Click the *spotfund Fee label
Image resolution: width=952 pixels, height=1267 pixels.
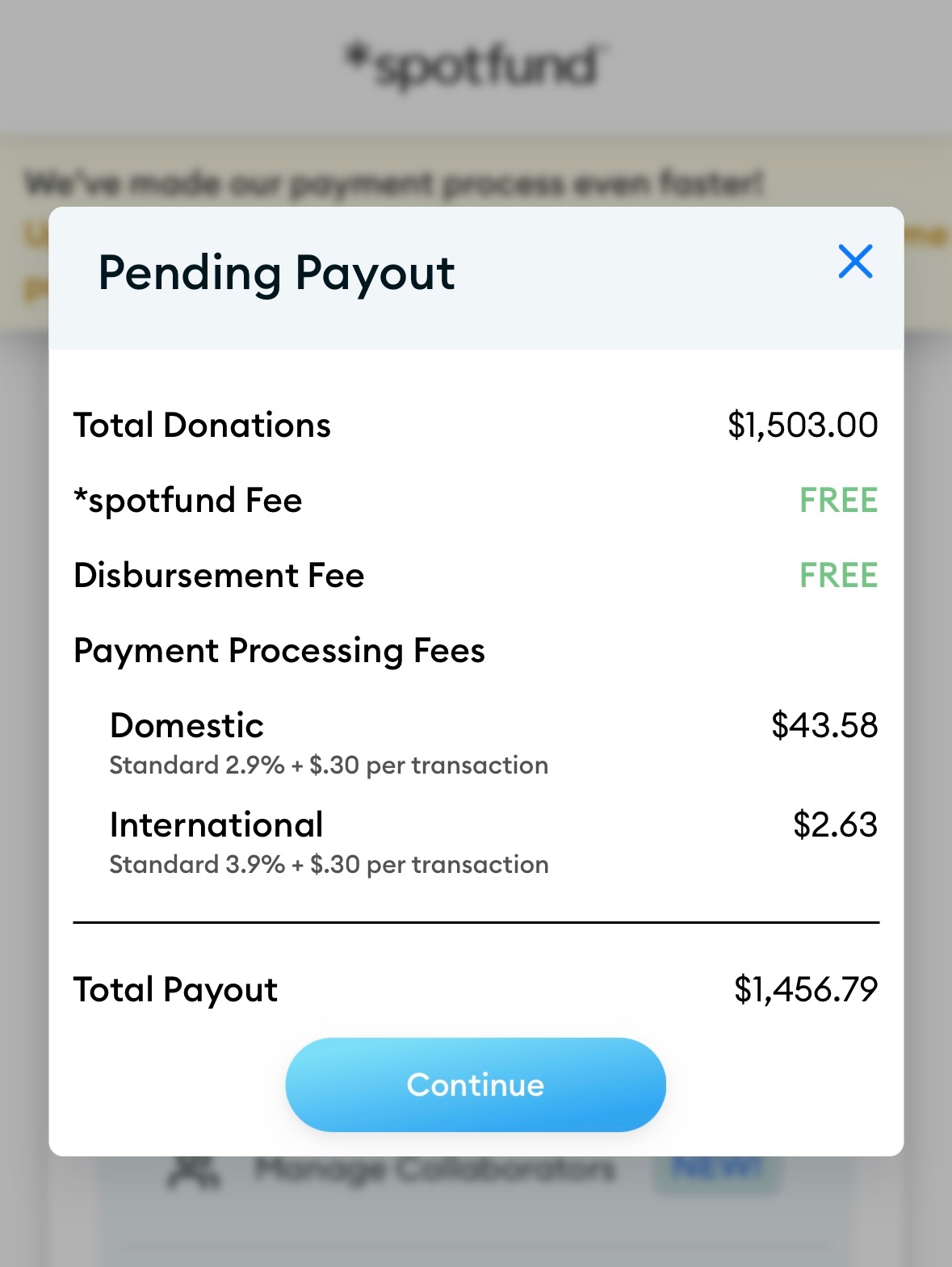pos(188,501)
